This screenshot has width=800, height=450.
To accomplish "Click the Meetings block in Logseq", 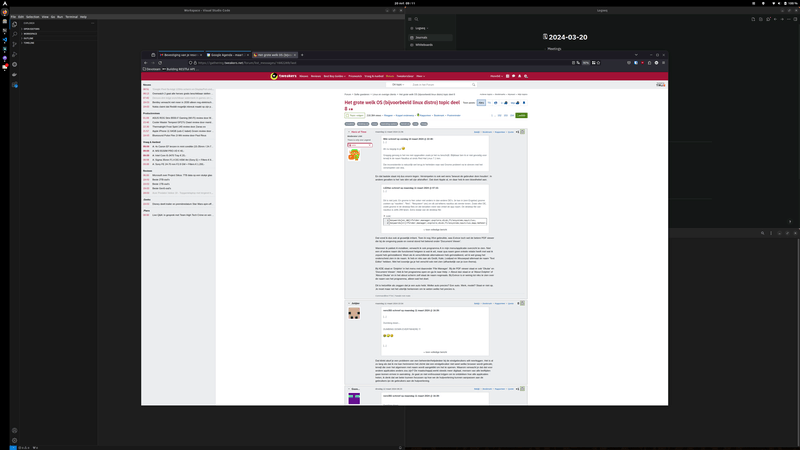I will point(554,49).
